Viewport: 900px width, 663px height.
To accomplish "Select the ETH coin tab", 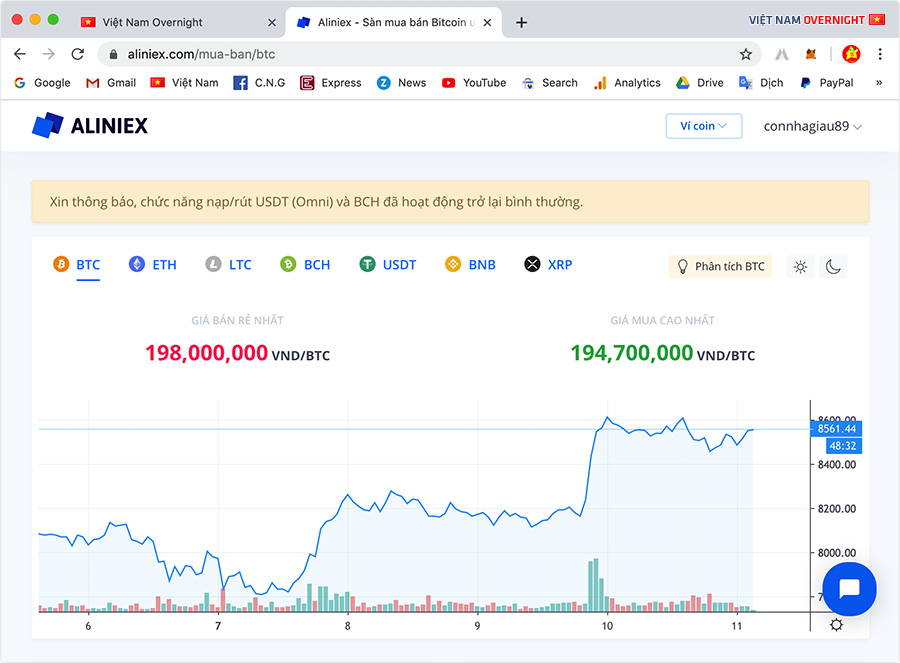I will tap(153, 265).
